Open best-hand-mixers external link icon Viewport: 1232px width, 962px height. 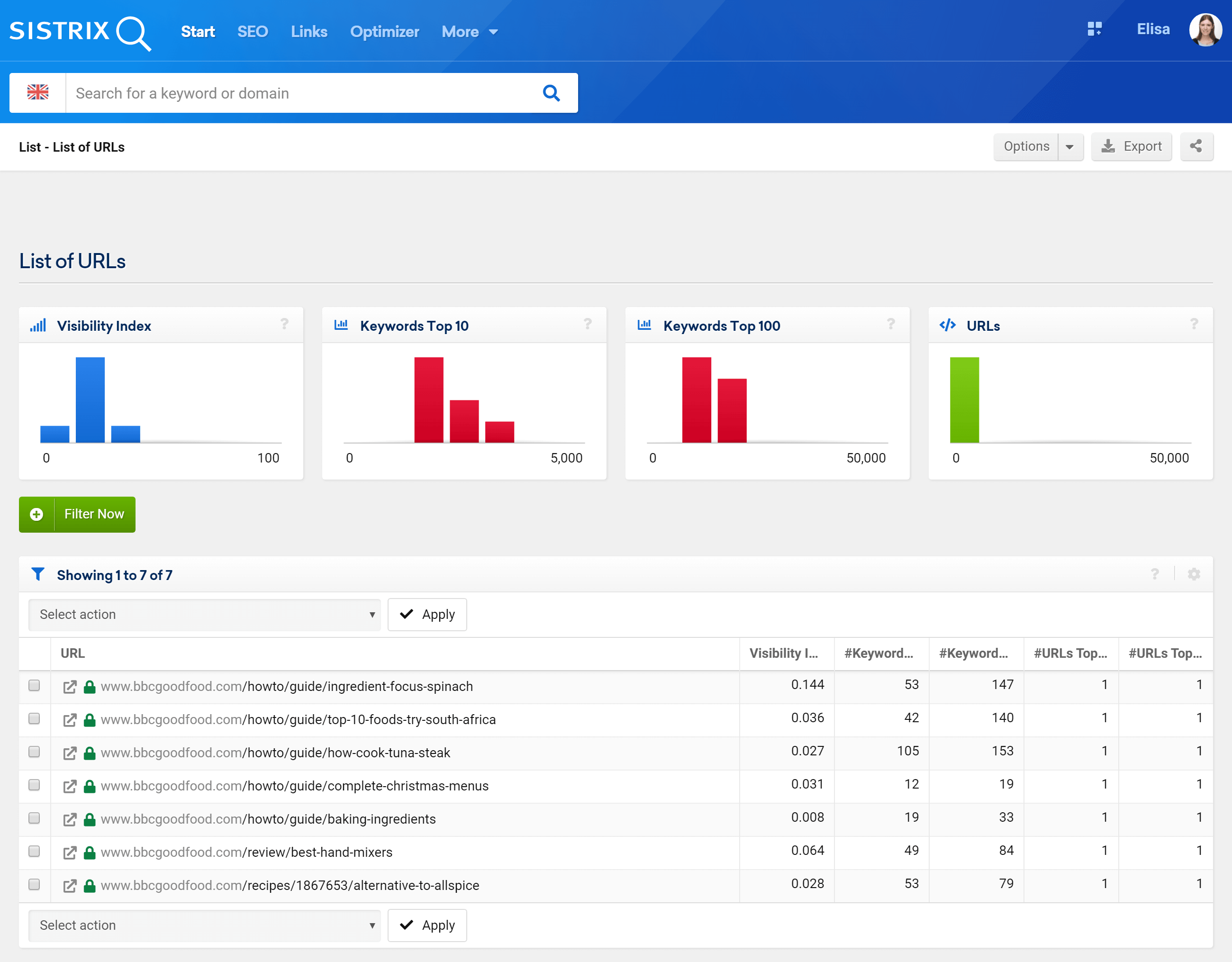(x=69, y=853)
